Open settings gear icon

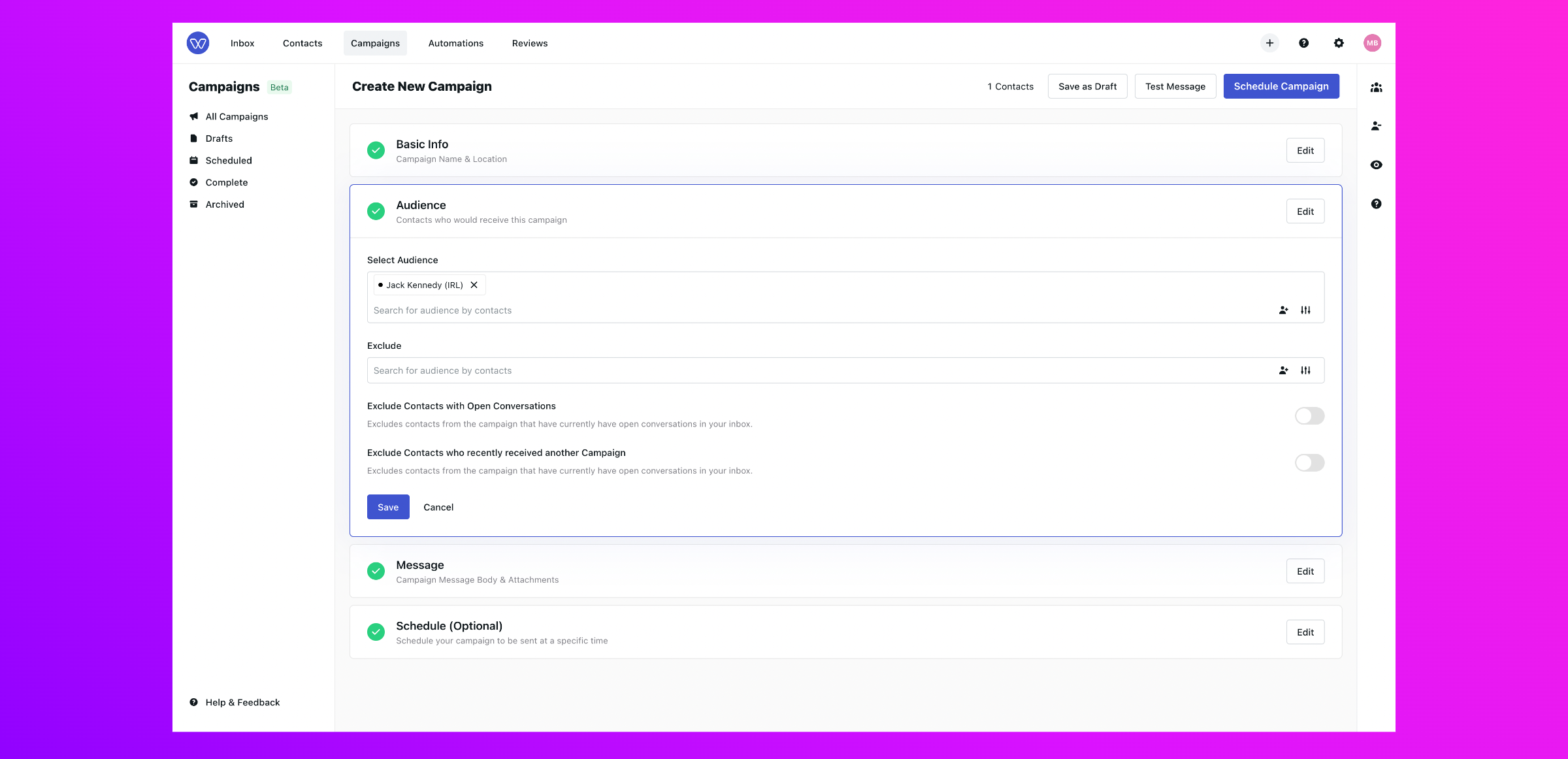[x=1339, y=43]
